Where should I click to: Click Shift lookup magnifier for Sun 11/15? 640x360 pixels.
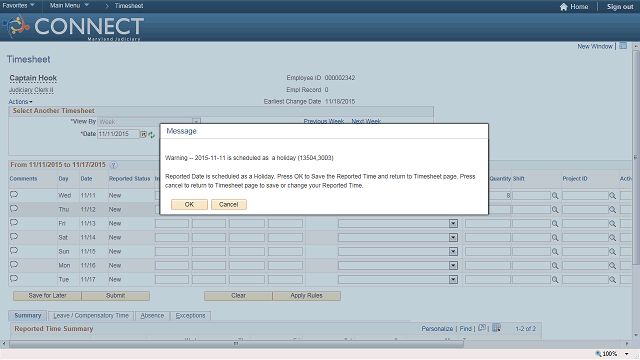click(555, 252)
